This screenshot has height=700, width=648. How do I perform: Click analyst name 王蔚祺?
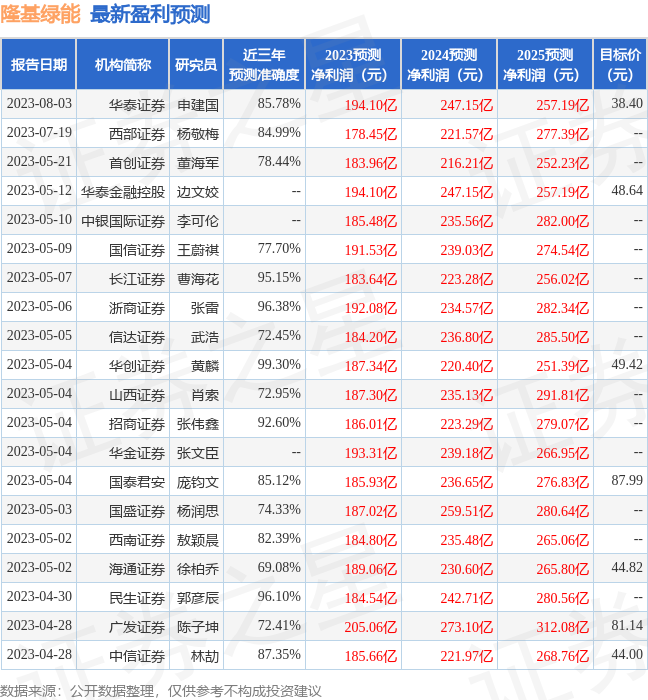(x=198, y=250)
